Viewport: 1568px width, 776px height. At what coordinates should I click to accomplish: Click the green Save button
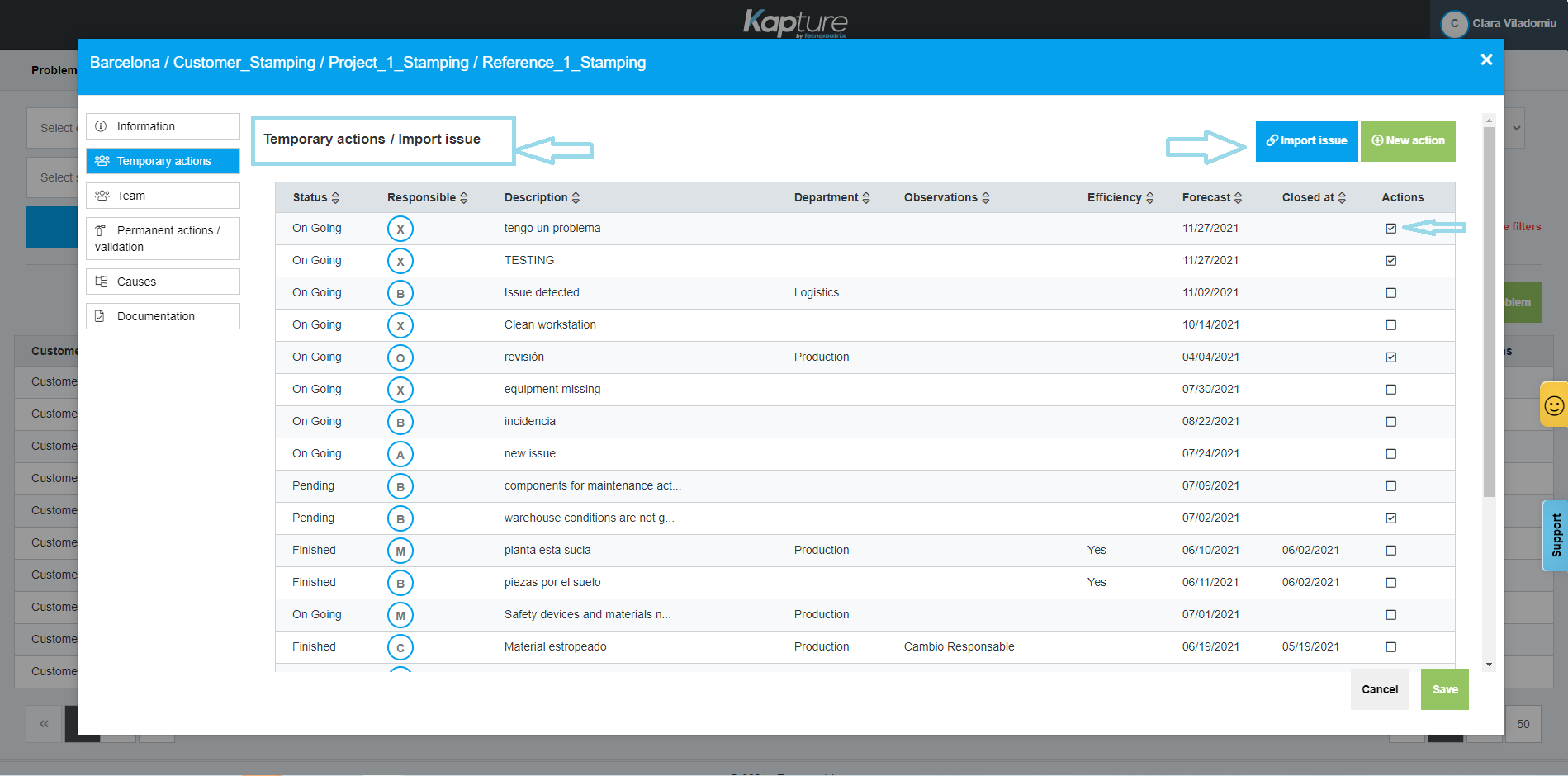1445,689
